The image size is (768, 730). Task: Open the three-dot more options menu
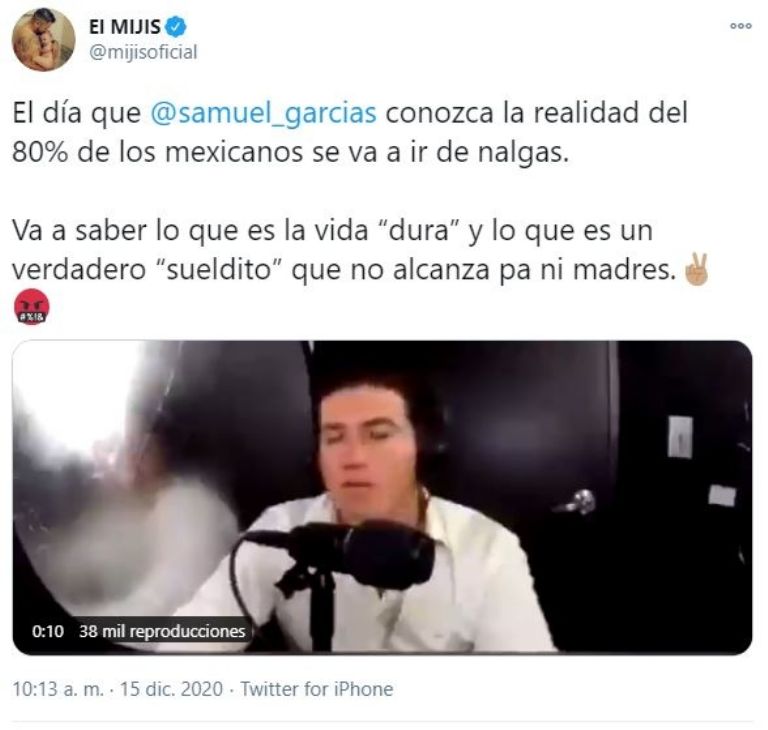(740, 26)
